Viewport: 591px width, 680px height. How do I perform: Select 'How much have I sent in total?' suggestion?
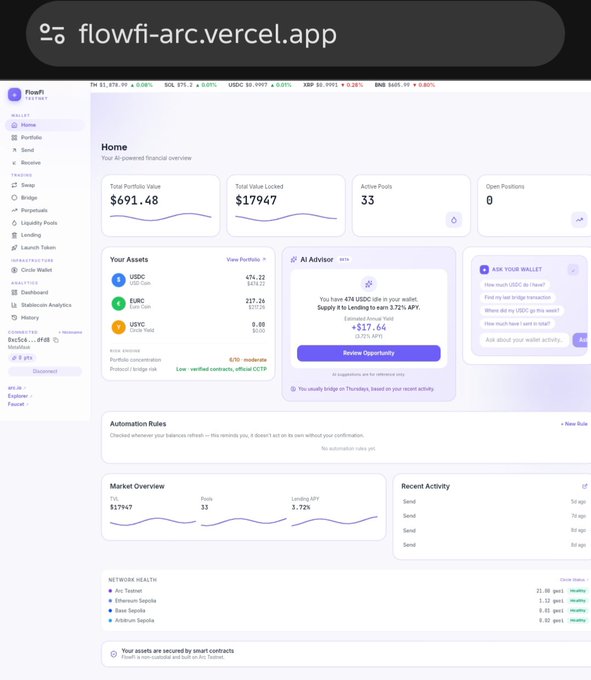pyautogui.click(x=517, y=324)
